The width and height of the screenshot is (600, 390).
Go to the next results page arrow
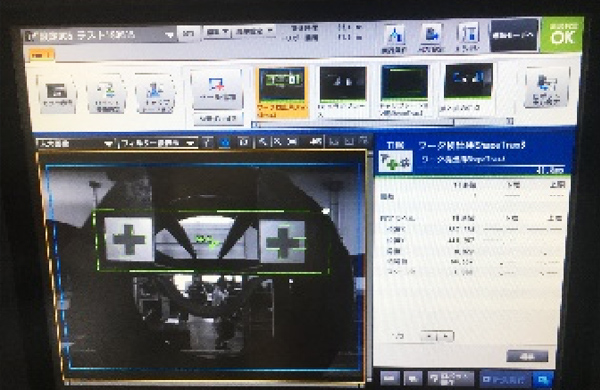(446, 336)
